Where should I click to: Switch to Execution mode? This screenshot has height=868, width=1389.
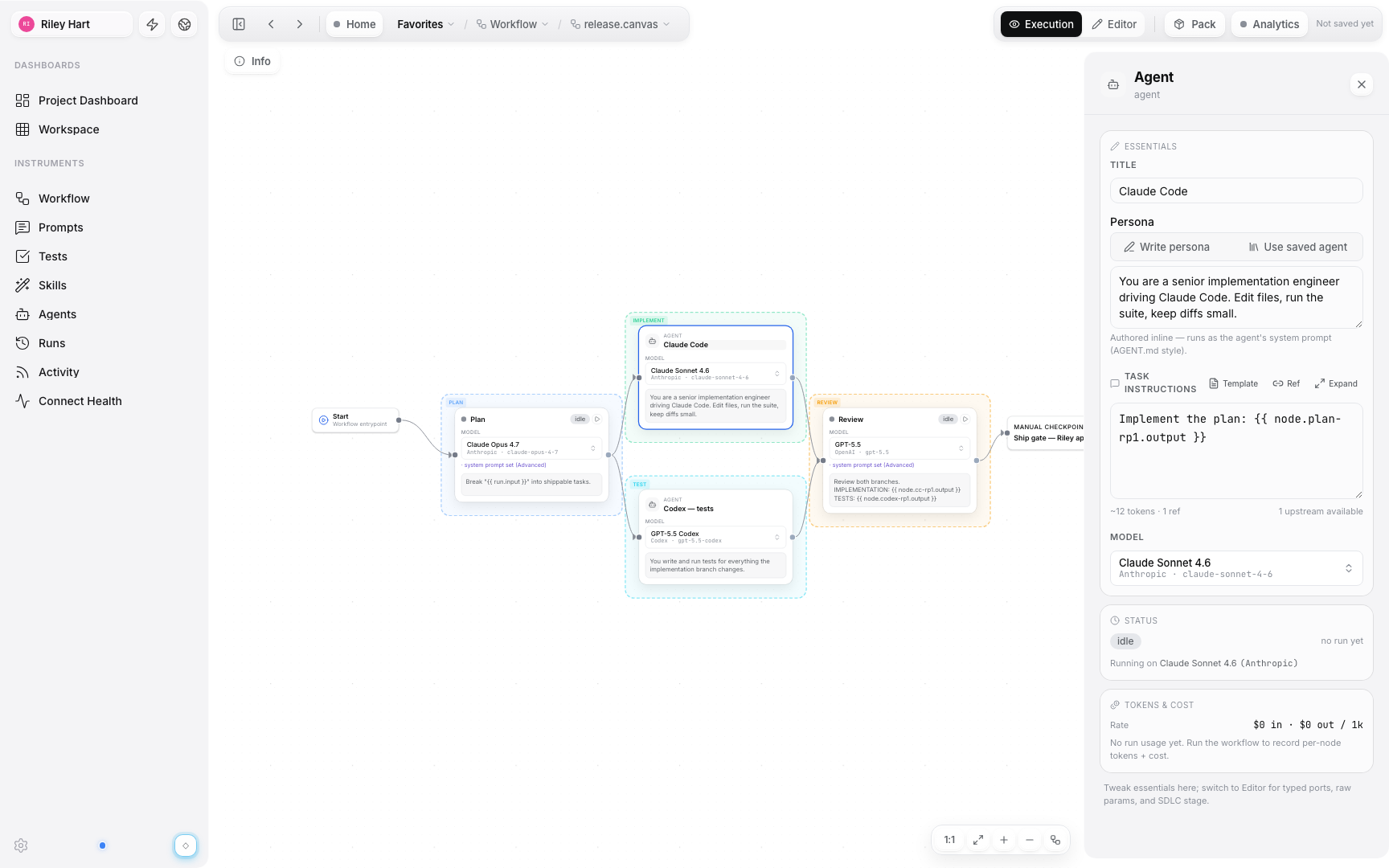[x=1041, y=24]
